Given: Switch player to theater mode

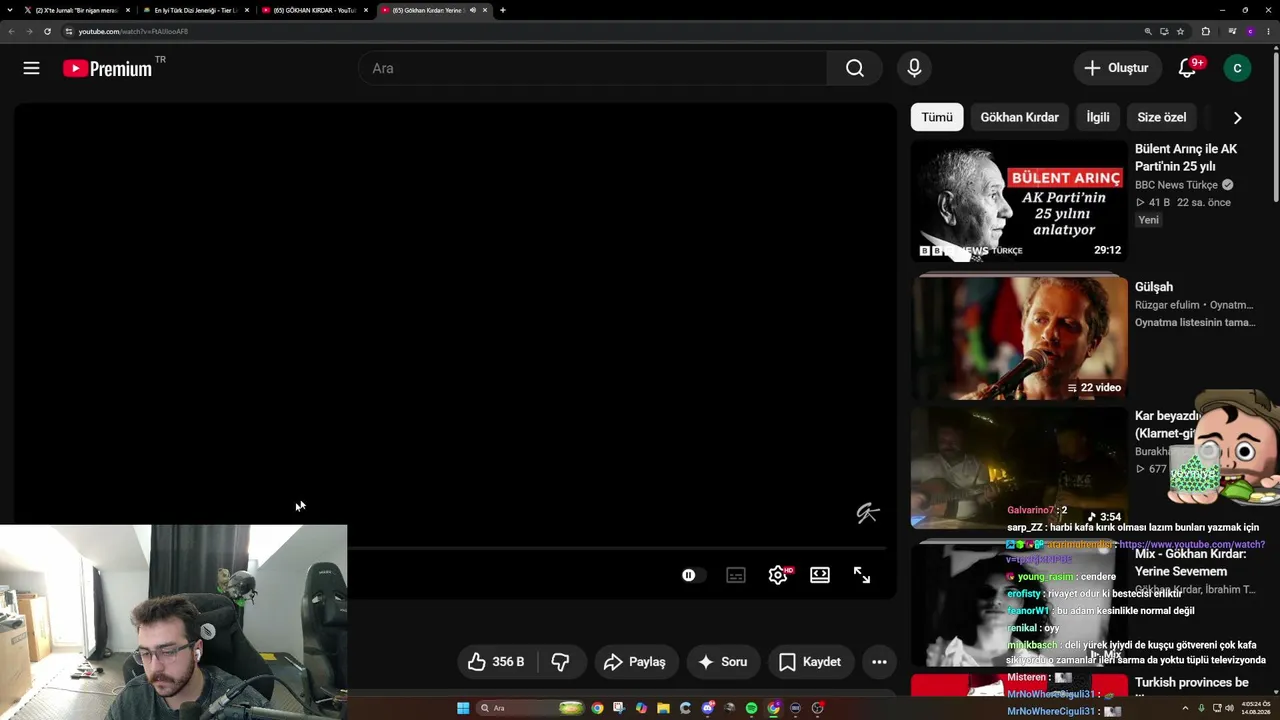Looking at the screenshot, I should click(820, 575).
